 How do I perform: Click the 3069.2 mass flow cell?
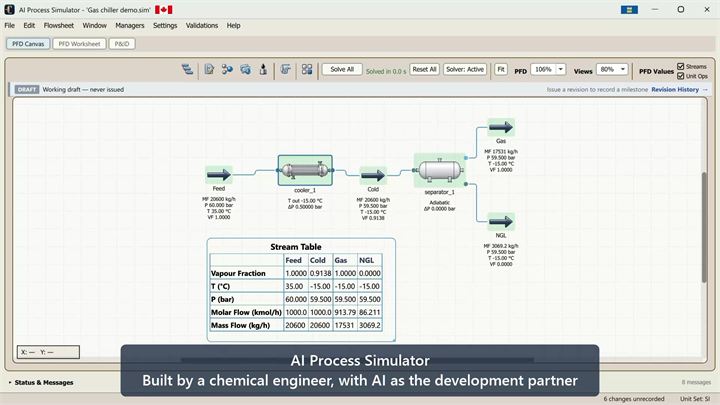[370, 325]
